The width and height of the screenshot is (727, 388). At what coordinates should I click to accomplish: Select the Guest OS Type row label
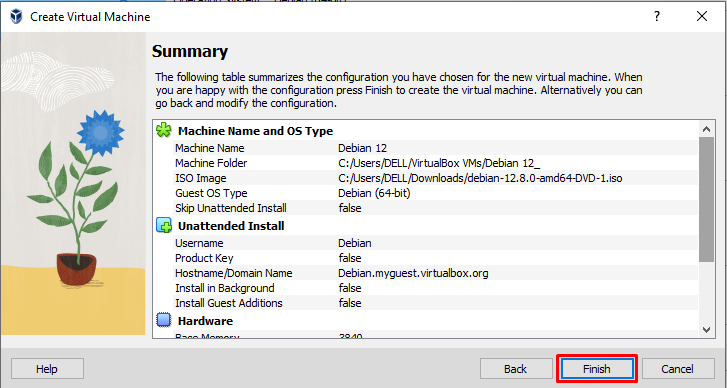tap(211, 193)
